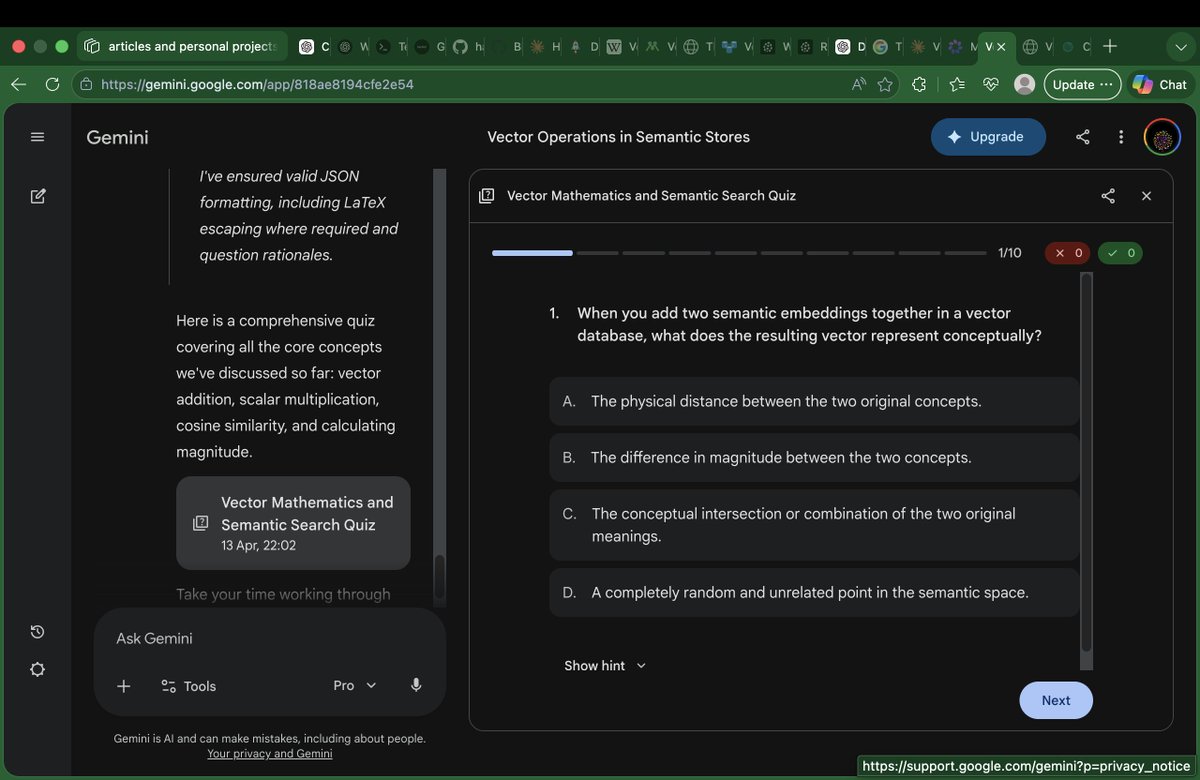Focus the Ask Gemini prompt field

tap(270, 638)
